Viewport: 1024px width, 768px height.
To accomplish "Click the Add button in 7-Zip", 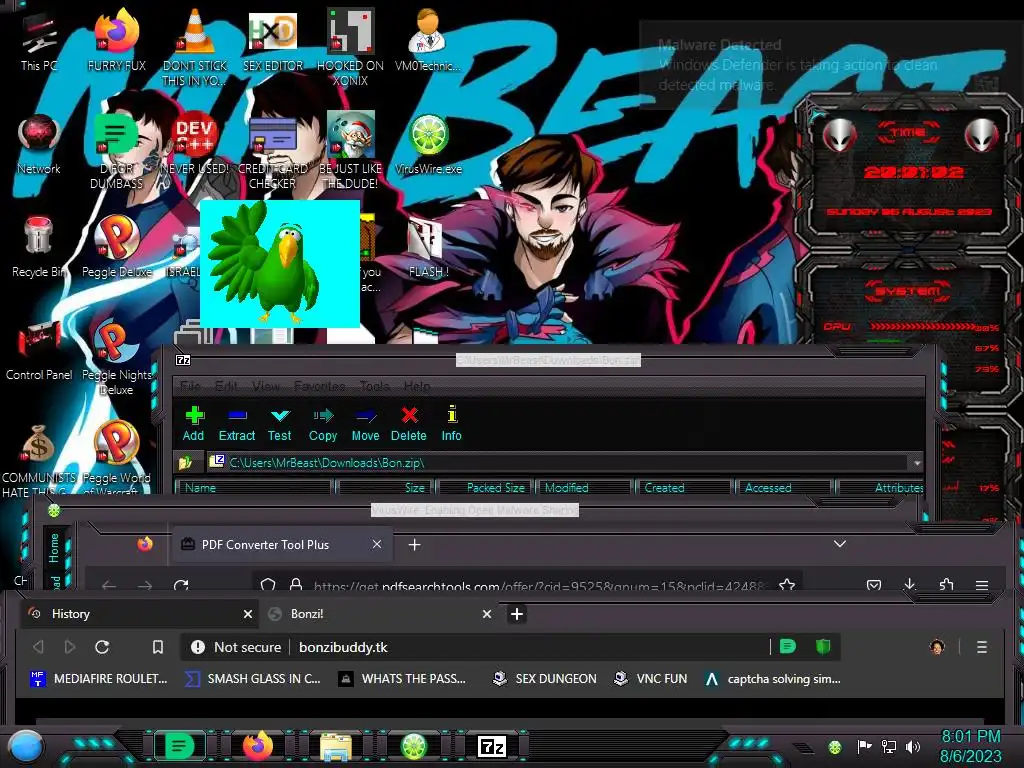I will tap(193, 423).
